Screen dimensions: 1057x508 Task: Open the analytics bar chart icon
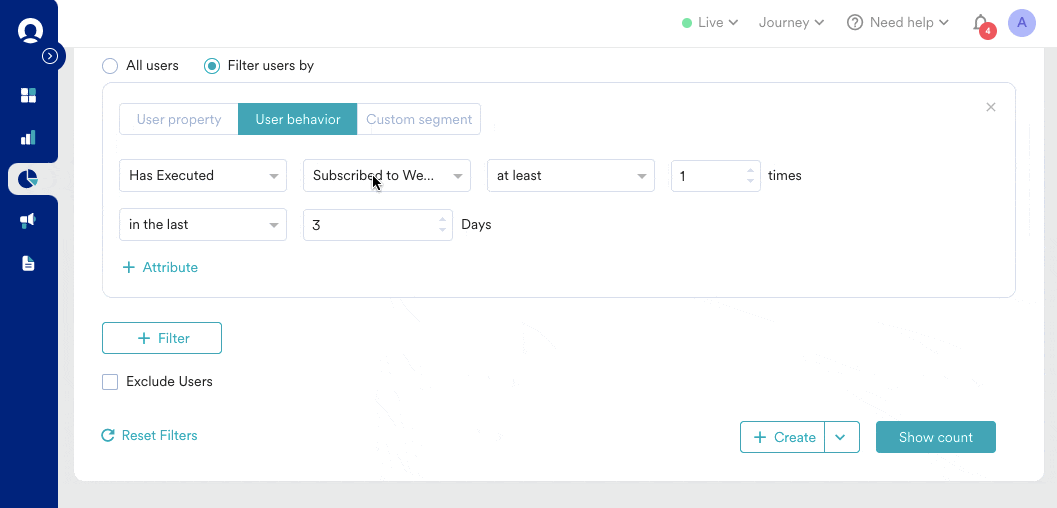28,137
